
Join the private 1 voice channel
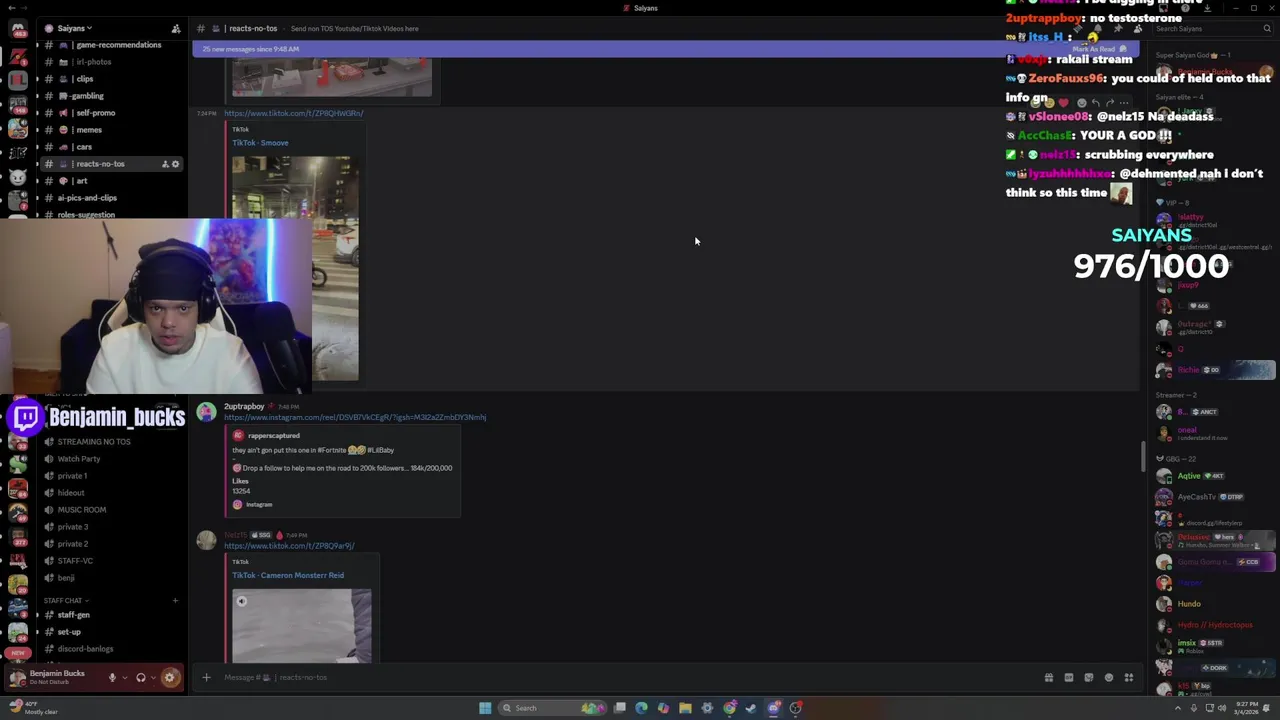point(110,476)
